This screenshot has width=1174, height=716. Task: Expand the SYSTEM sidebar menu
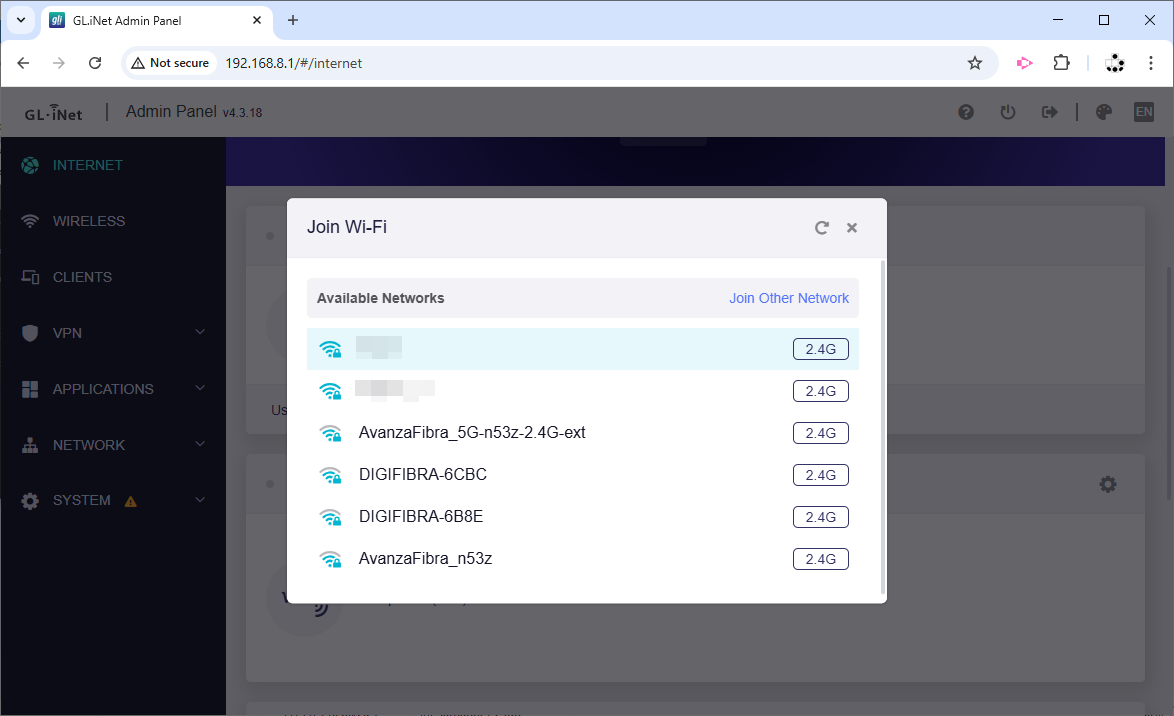coord(113,500)
